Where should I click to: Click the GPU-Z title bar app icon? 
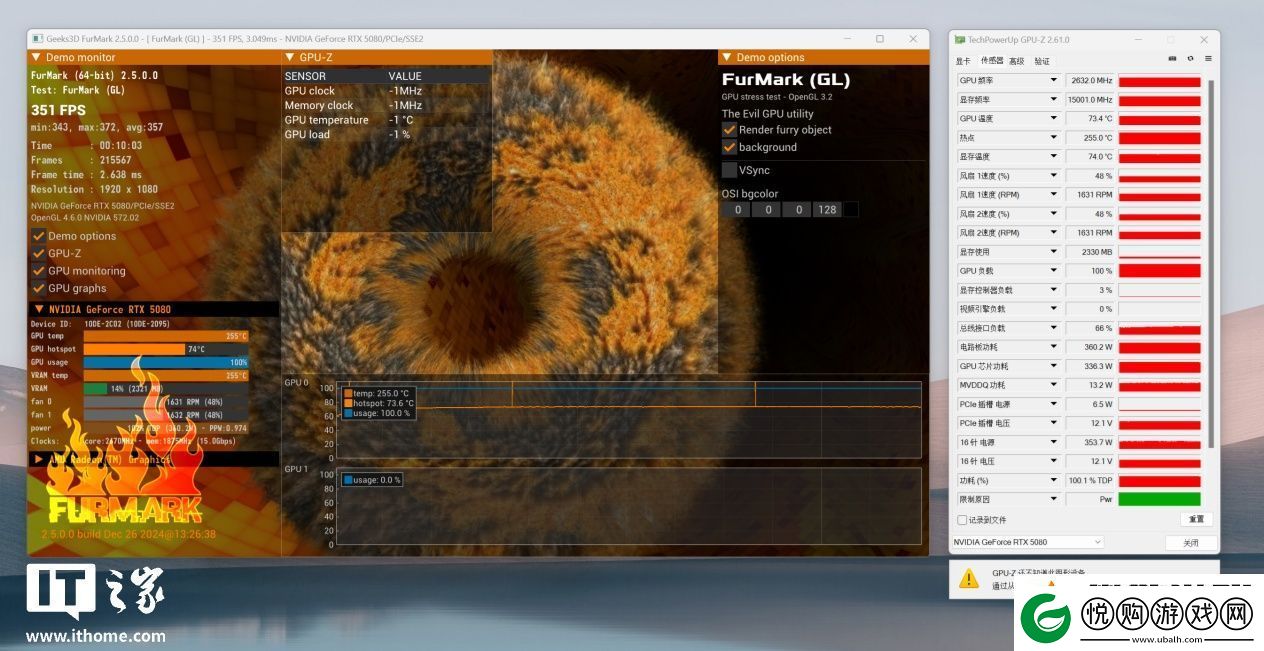coord(960,40)
